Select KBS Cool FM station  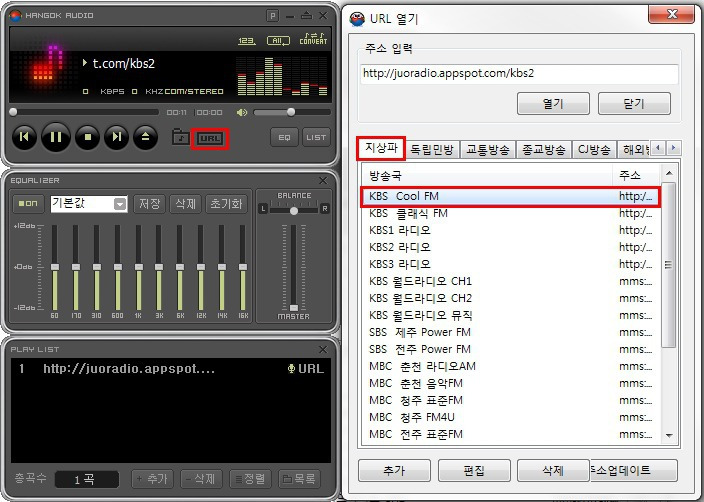(511, 197)
